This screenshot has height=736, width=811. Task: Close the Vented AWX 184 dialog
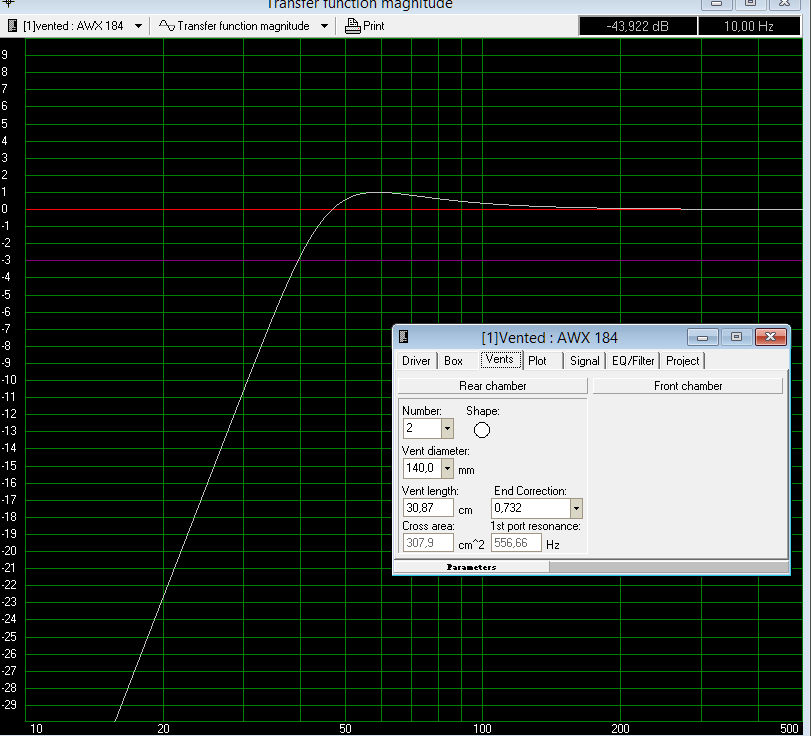click(770, 337)
